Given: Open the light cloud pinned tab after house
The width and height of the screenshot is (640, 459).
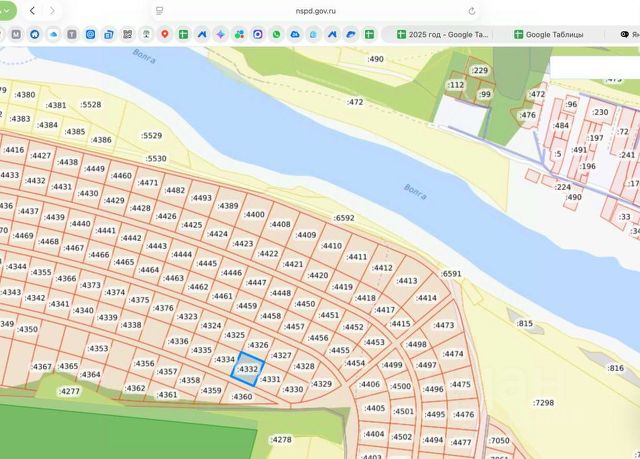Looking at the screenshot, I should (53, 35).
